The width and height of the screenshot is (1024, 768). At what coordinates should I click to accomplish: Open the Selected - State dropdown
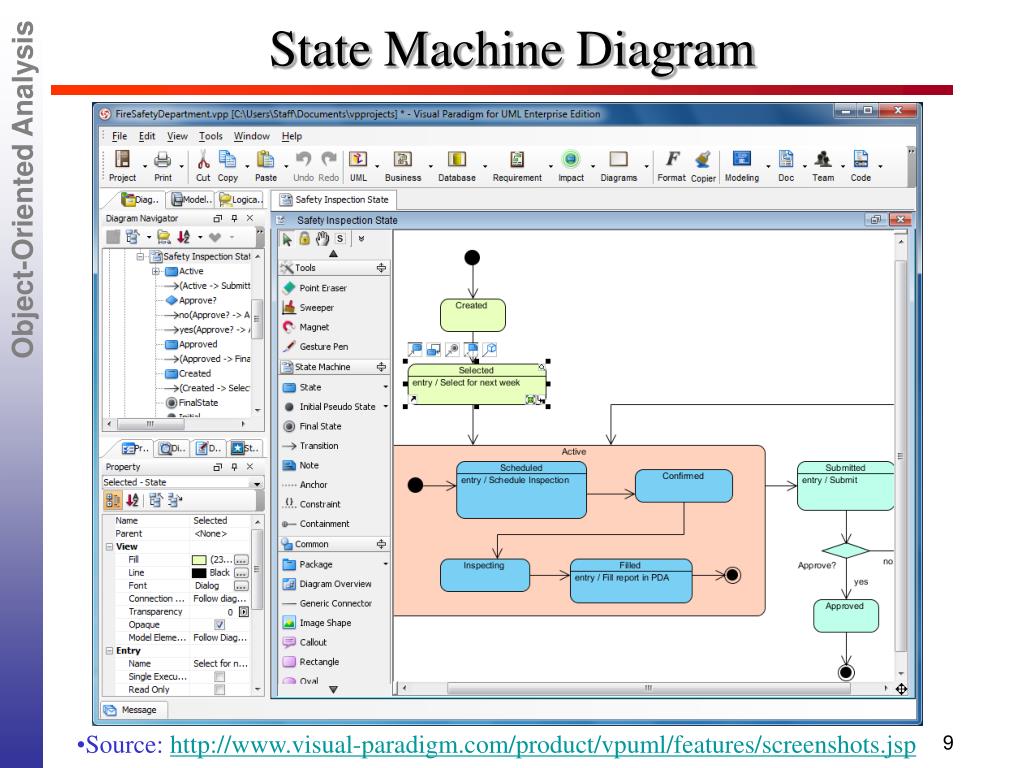tap(257, 483)
